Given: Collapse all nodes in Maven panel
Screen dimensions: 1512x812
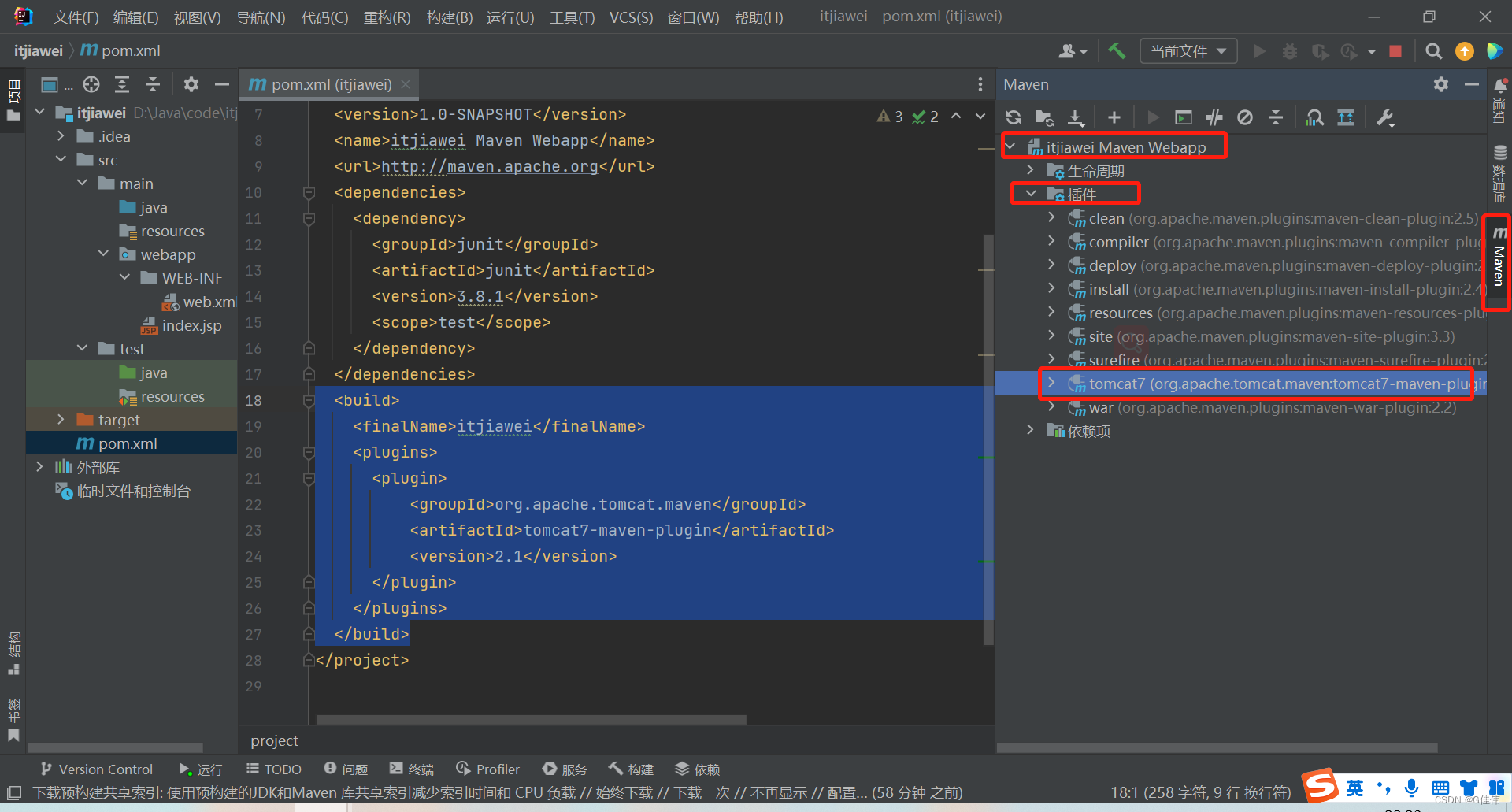Looking at the screenshot, I should (1276, 117).
